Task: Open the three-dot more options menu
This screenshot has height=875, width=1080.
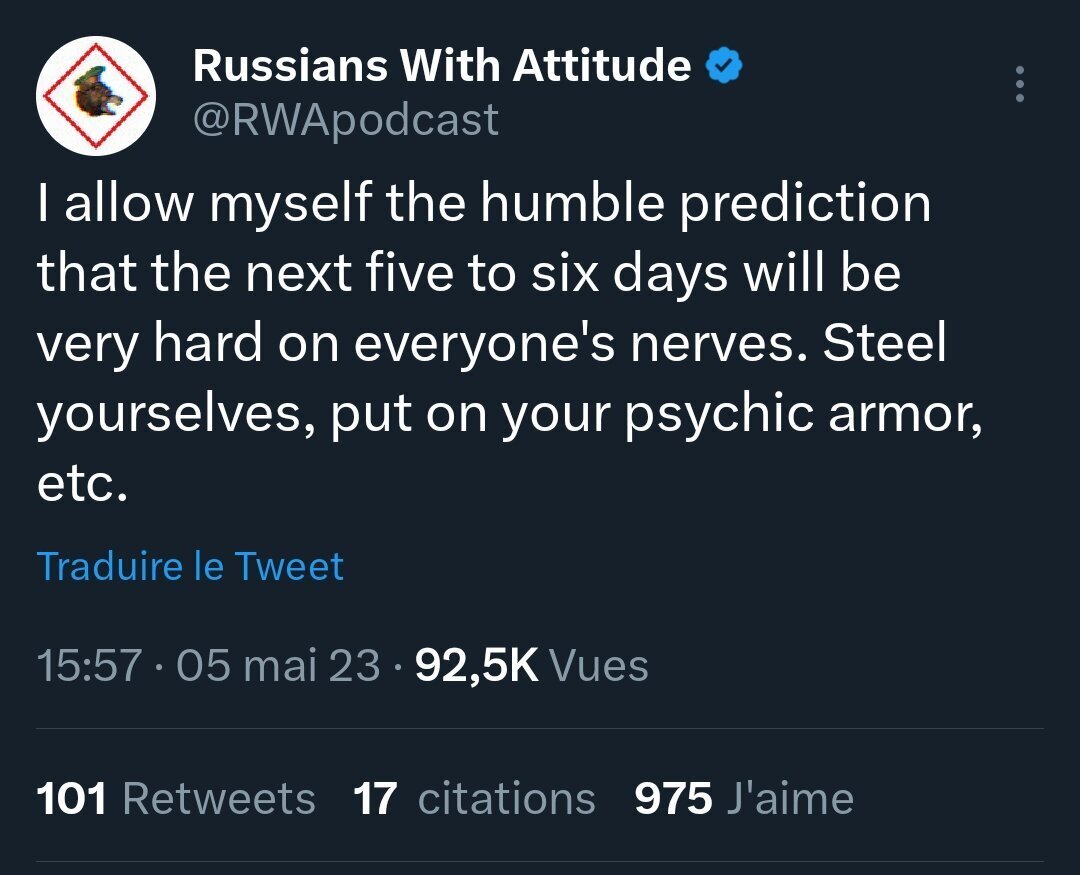Action: pyautogui.click(x=1019, y=85)
